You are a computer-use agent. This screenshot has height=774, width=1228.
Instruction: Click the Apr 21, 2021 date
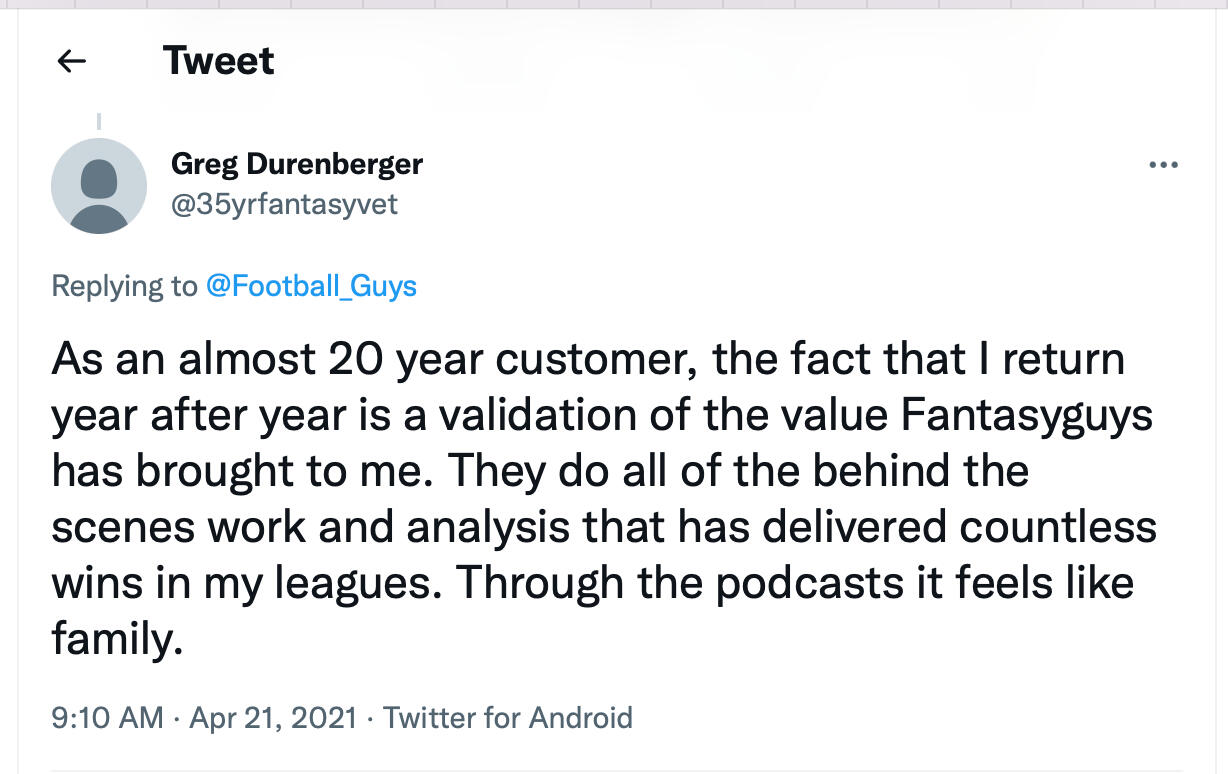pyautogui.click(x=271, y=717)
